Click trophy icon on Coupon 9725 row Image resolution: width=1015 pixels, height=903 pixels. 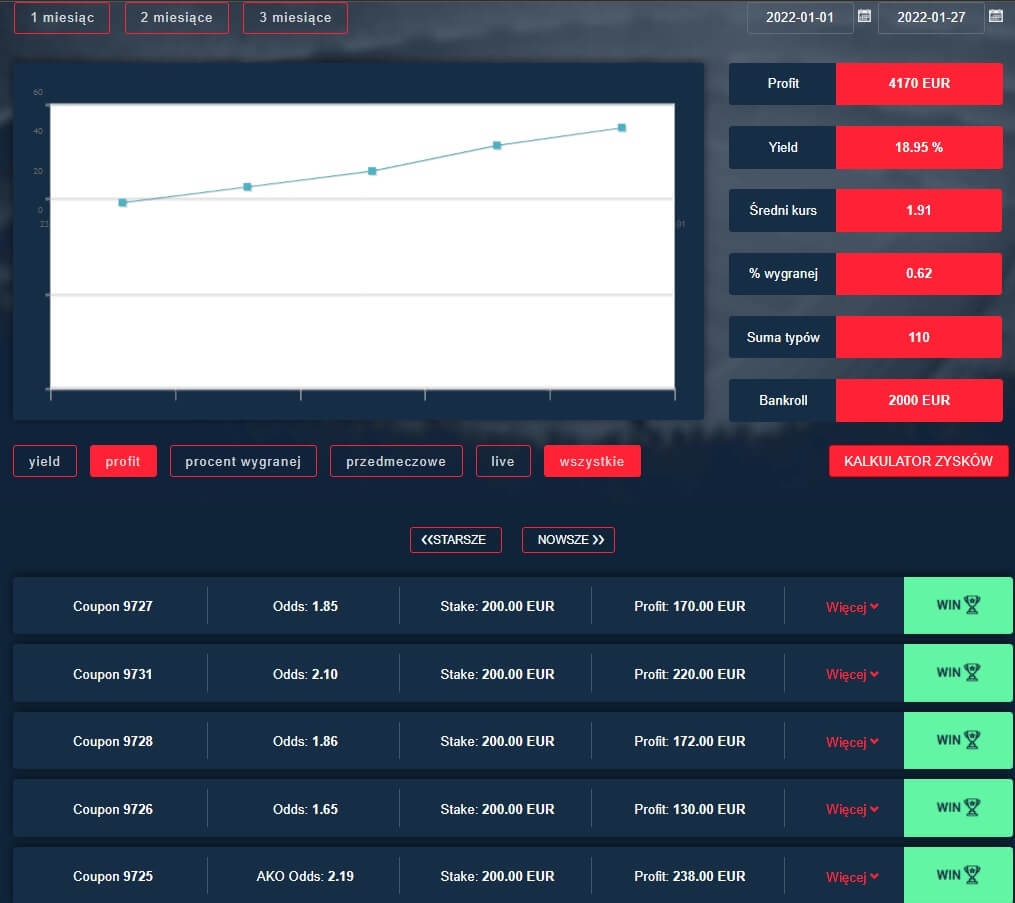(x=972, y=875)
